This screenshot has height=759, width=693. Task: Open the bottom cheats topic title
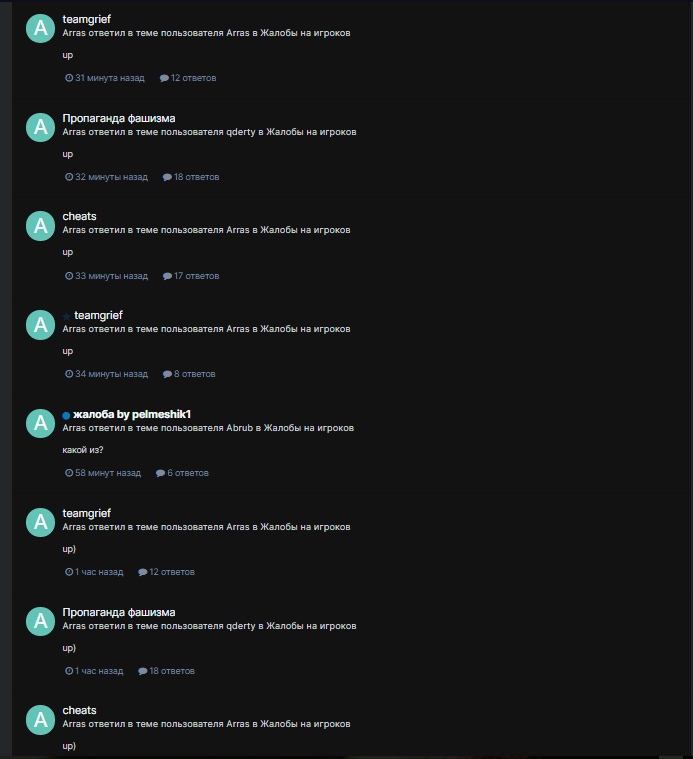tap(79, 711)
